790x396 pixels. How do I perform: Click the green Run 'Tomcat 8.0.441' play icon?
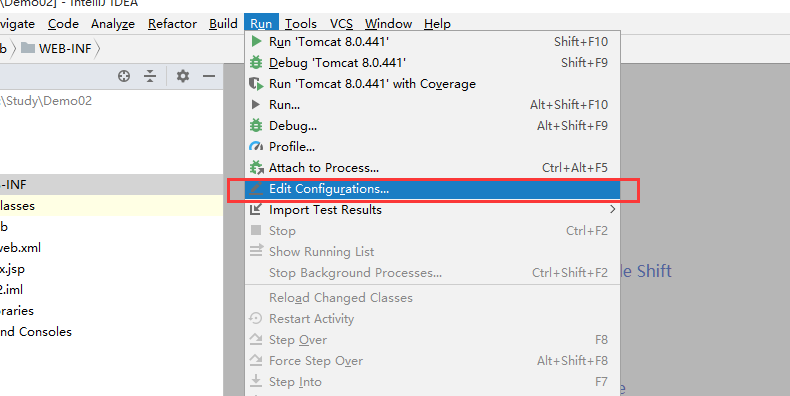coord(256,41)
